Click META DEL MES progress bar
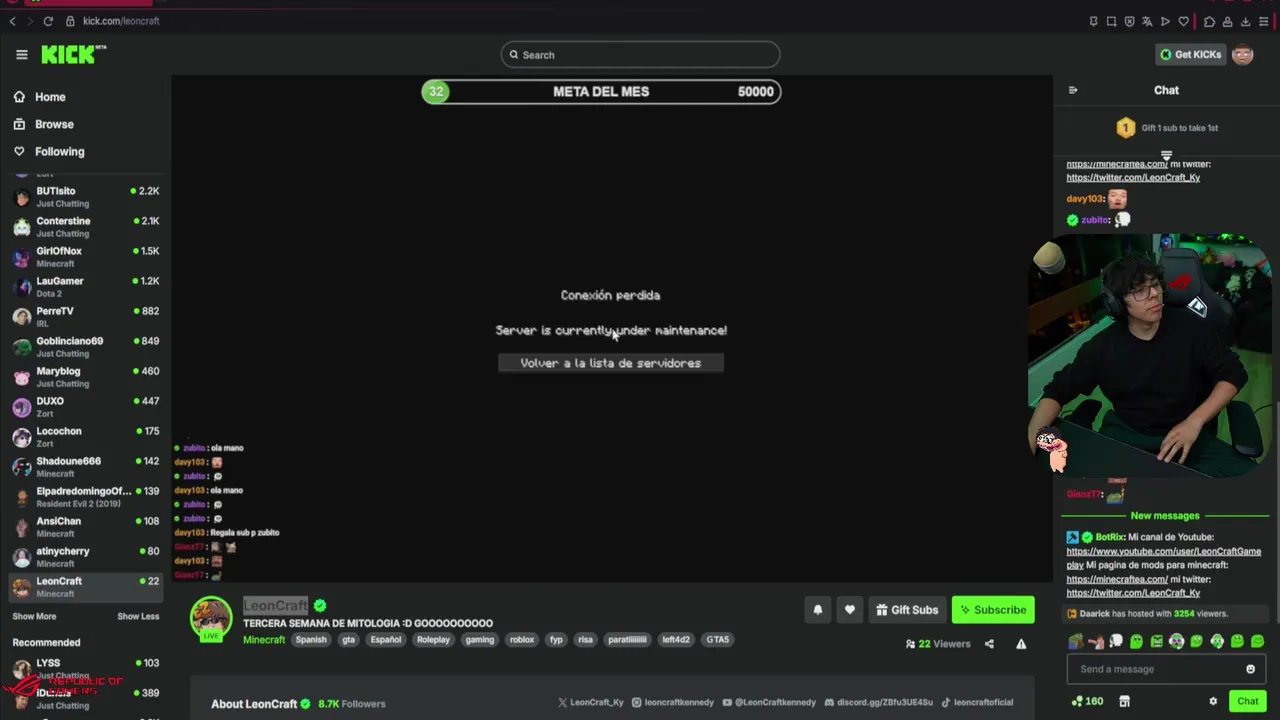 pyautogui.click(x=601, y=91)
